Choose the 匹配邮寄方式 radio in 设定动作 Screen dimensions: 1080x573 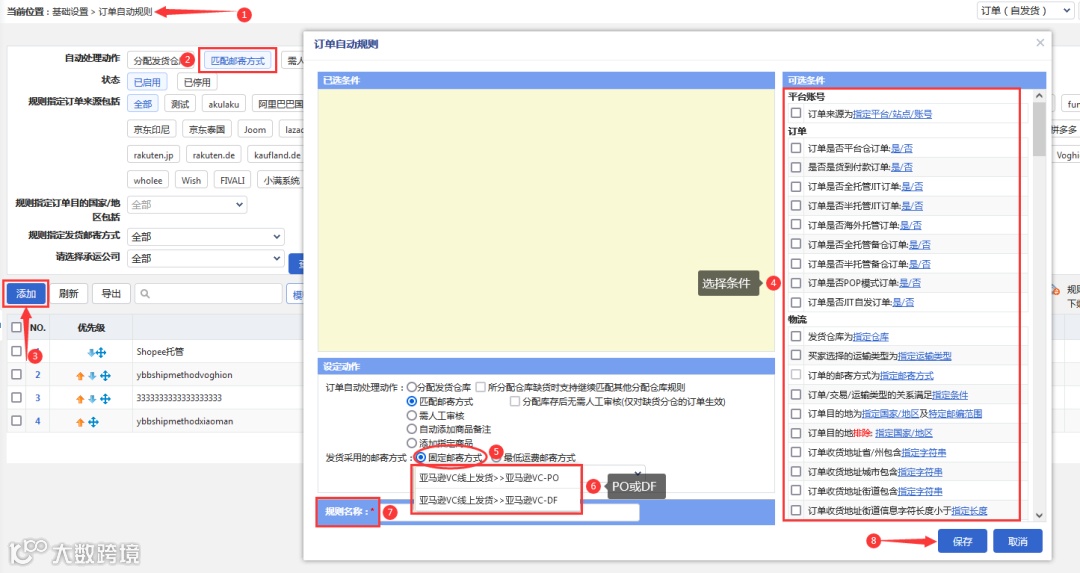[412, 401]
